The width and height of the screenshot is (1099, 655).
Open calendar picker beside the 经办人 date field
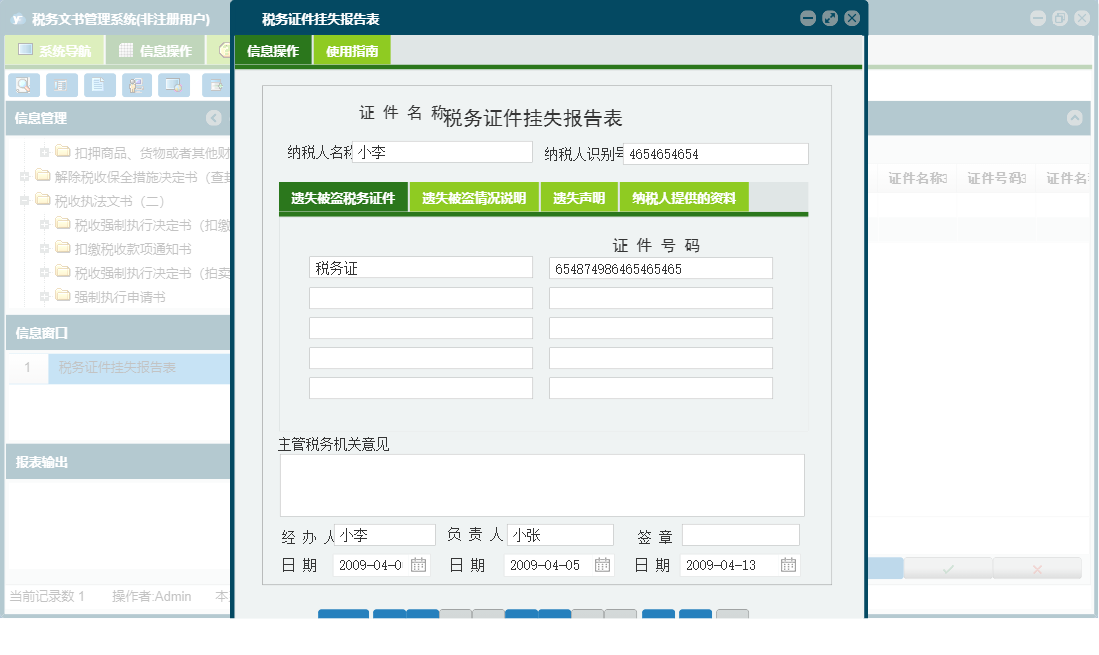(421, 564)
